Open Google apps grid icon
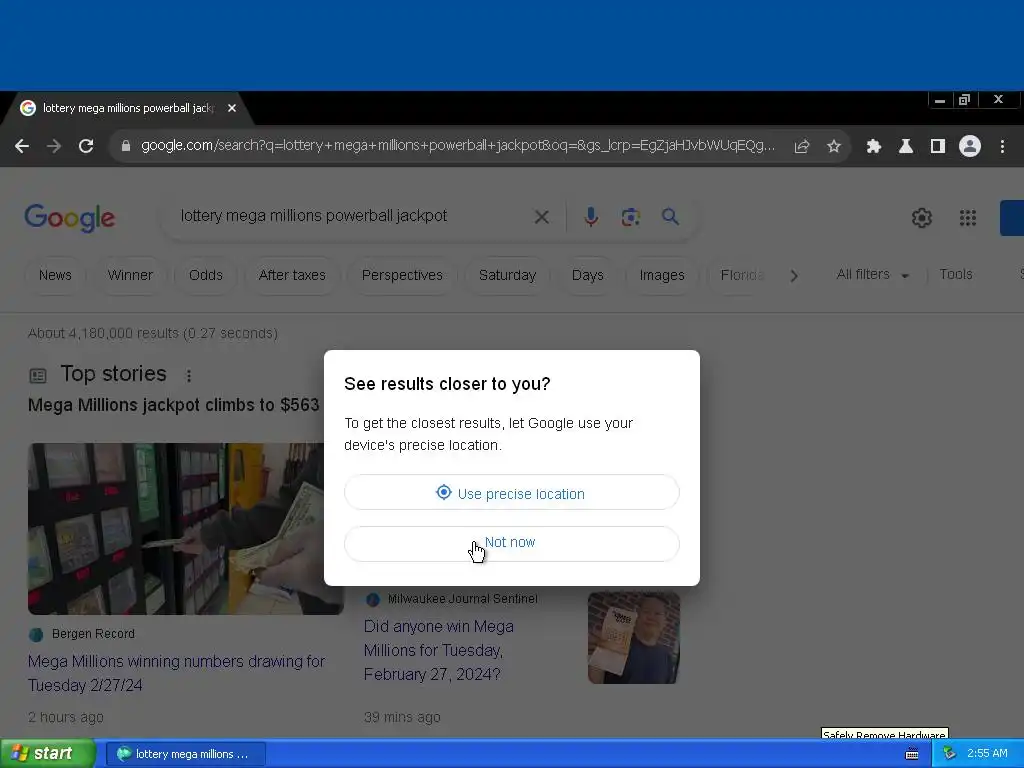This screenshot has height=768, width=1024. [968, 218]
